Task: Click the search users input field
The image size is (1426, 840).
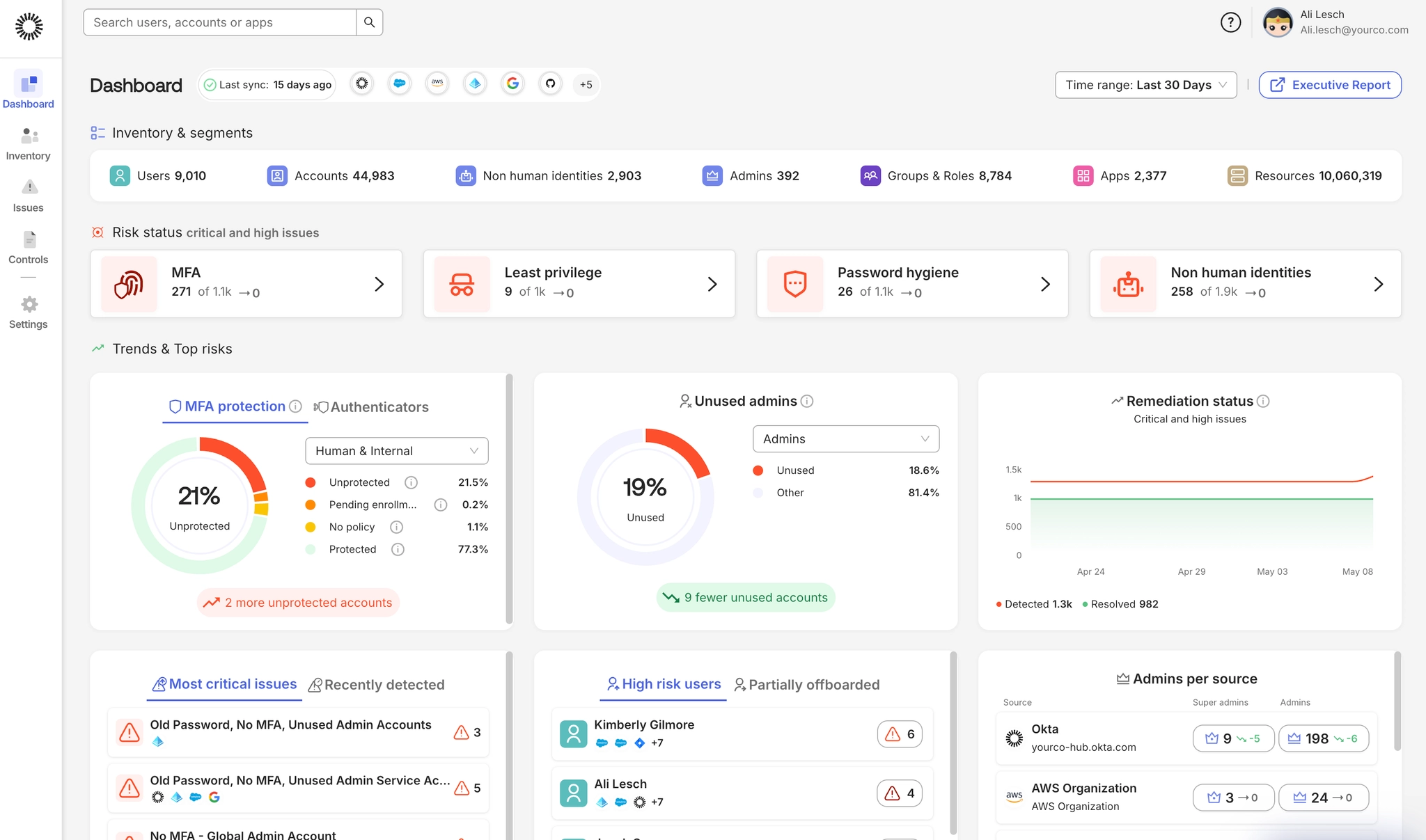Action: tap(219, 23)
